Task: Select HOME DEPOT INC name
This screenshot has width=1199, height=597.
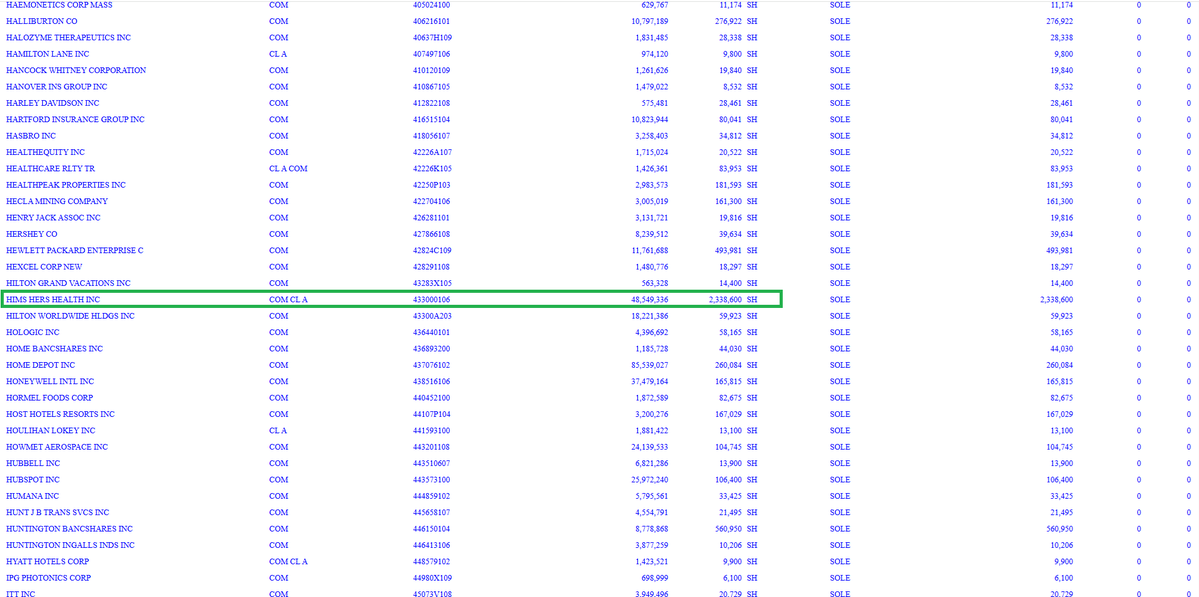Action: pos(41,365)
